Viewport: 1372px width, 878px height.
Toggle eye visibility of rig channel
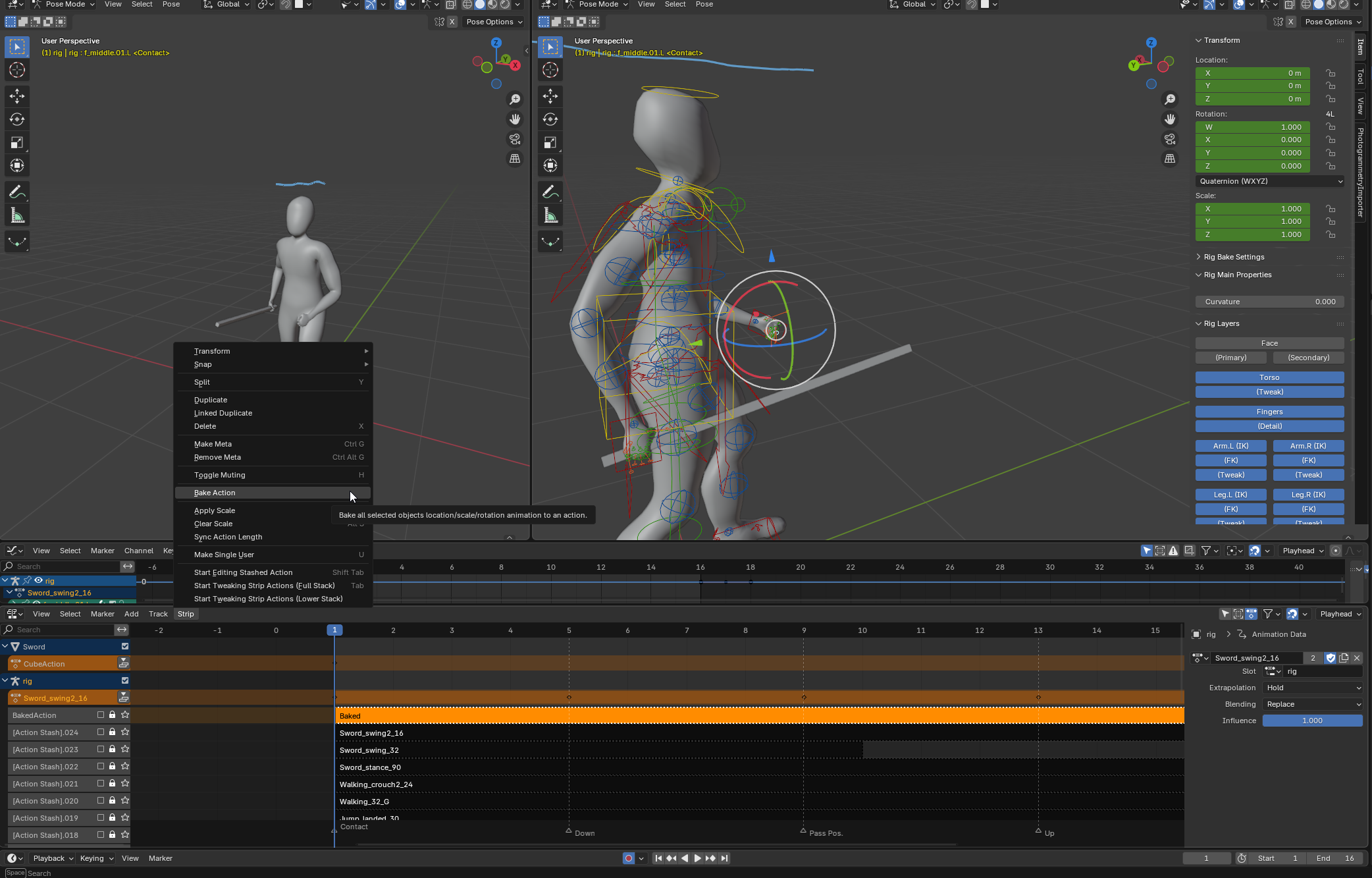(x=39, y=580)
